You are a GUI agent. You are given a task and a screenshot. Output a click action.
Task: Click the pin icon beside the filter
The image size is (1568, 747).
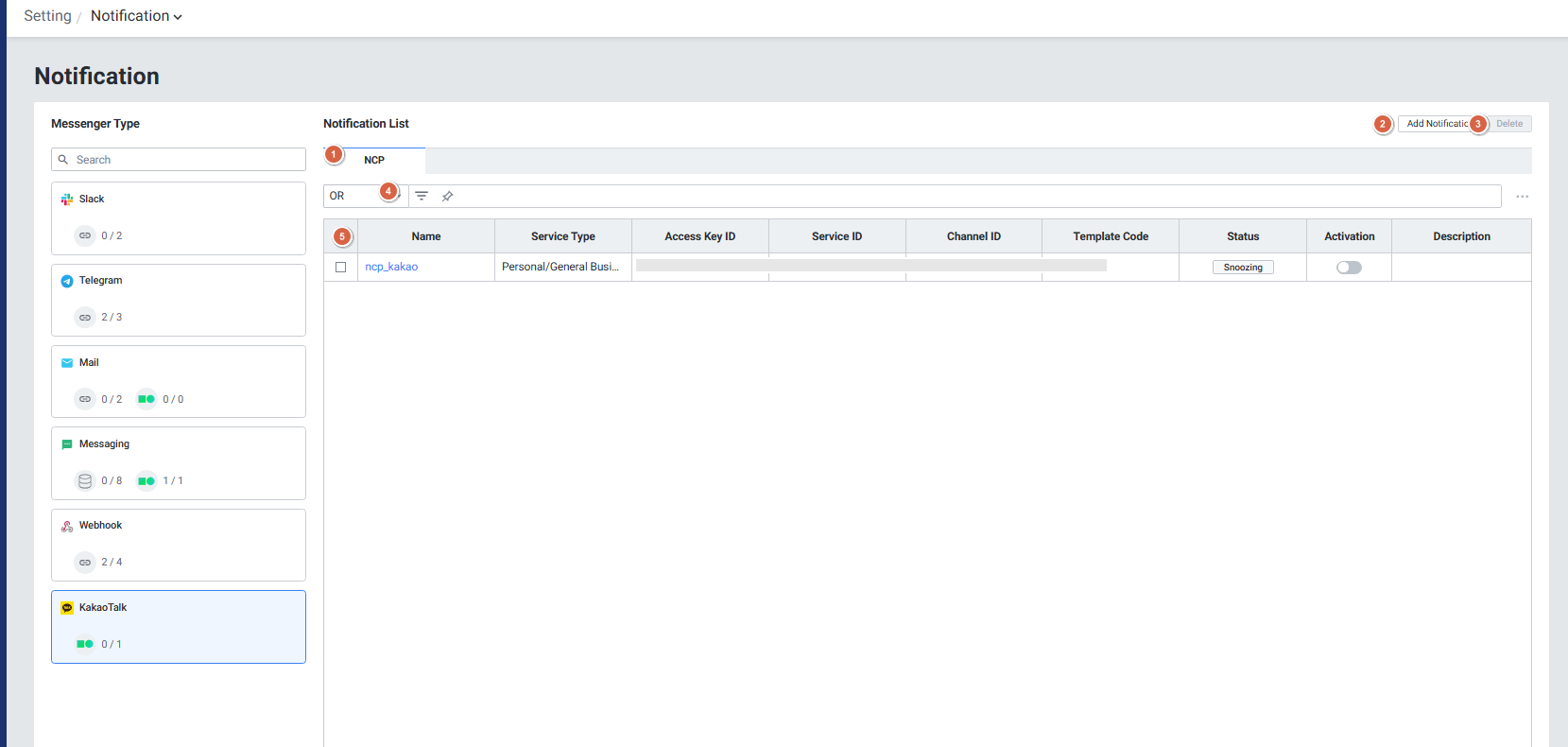[x=448, y=196]
